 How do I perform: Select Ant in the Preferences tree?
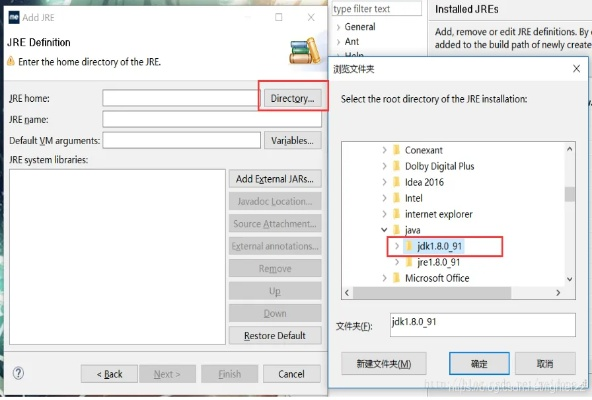(352, 42)
